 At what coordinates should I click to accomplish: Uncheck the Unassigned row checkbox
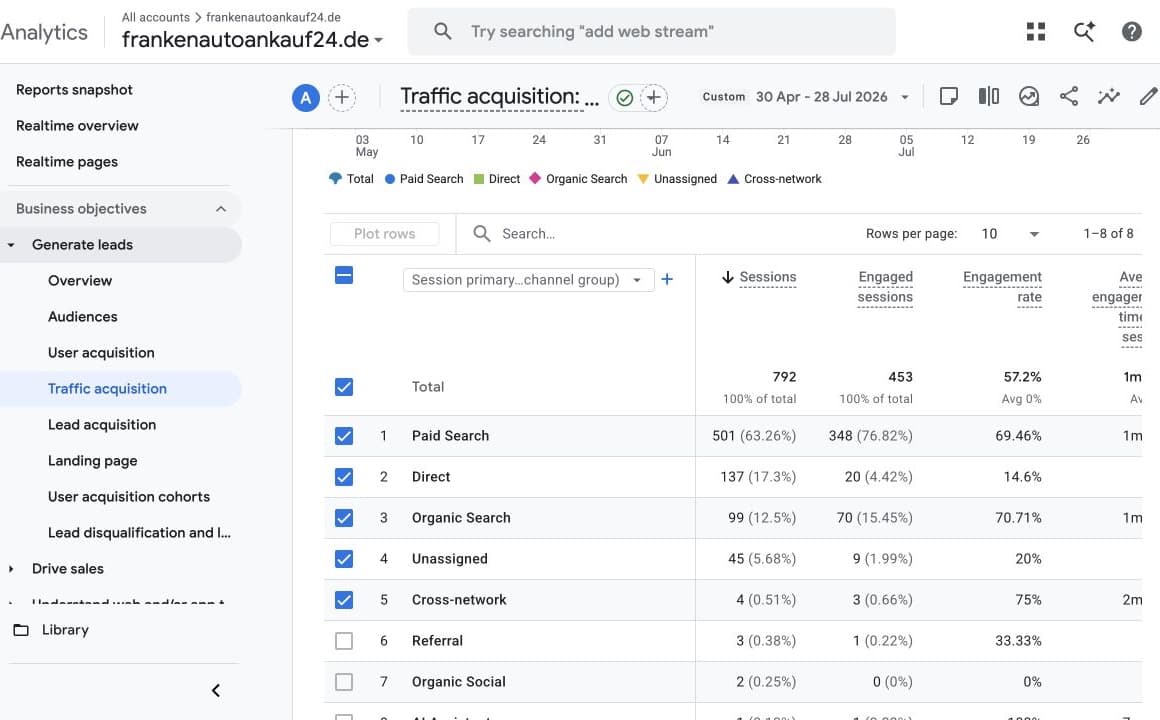point(344,559)
